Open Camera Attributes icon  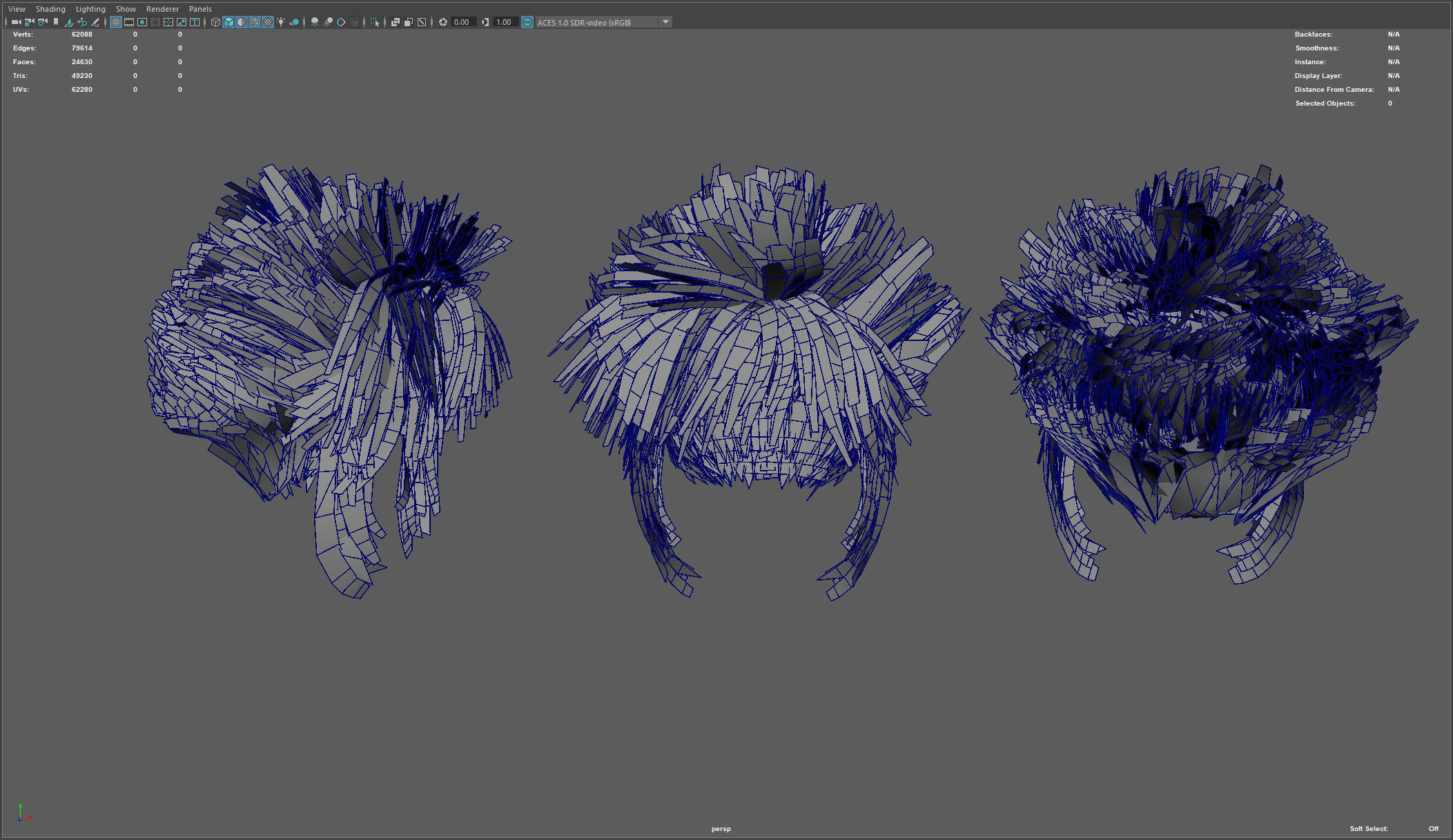tap(42, 22)
